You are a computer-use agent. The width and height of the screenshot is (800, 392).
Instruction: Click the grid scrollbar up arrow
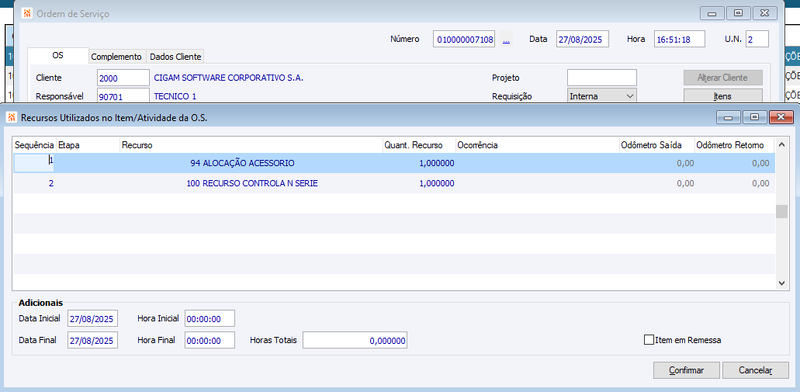[x=782, y=145]
